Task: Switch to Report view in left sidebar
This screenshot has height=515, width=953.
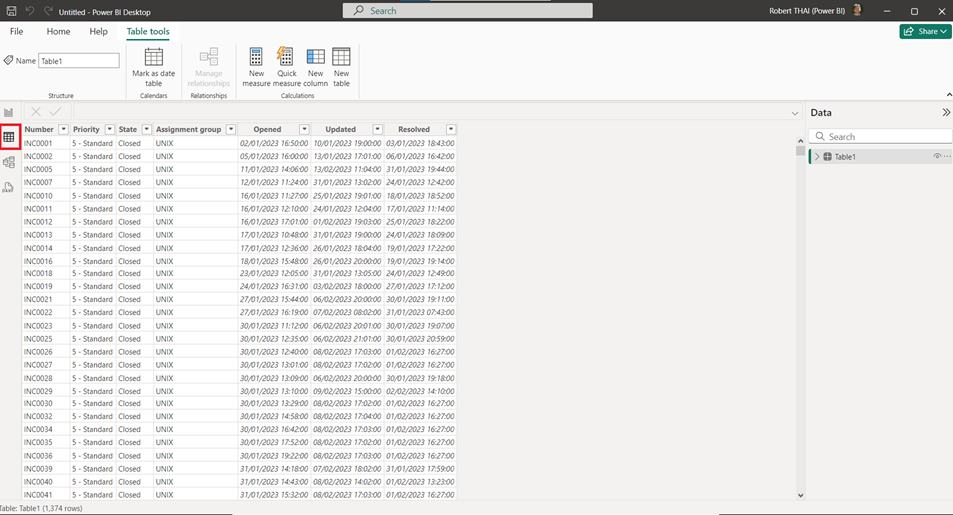Action: click(9, 113)
